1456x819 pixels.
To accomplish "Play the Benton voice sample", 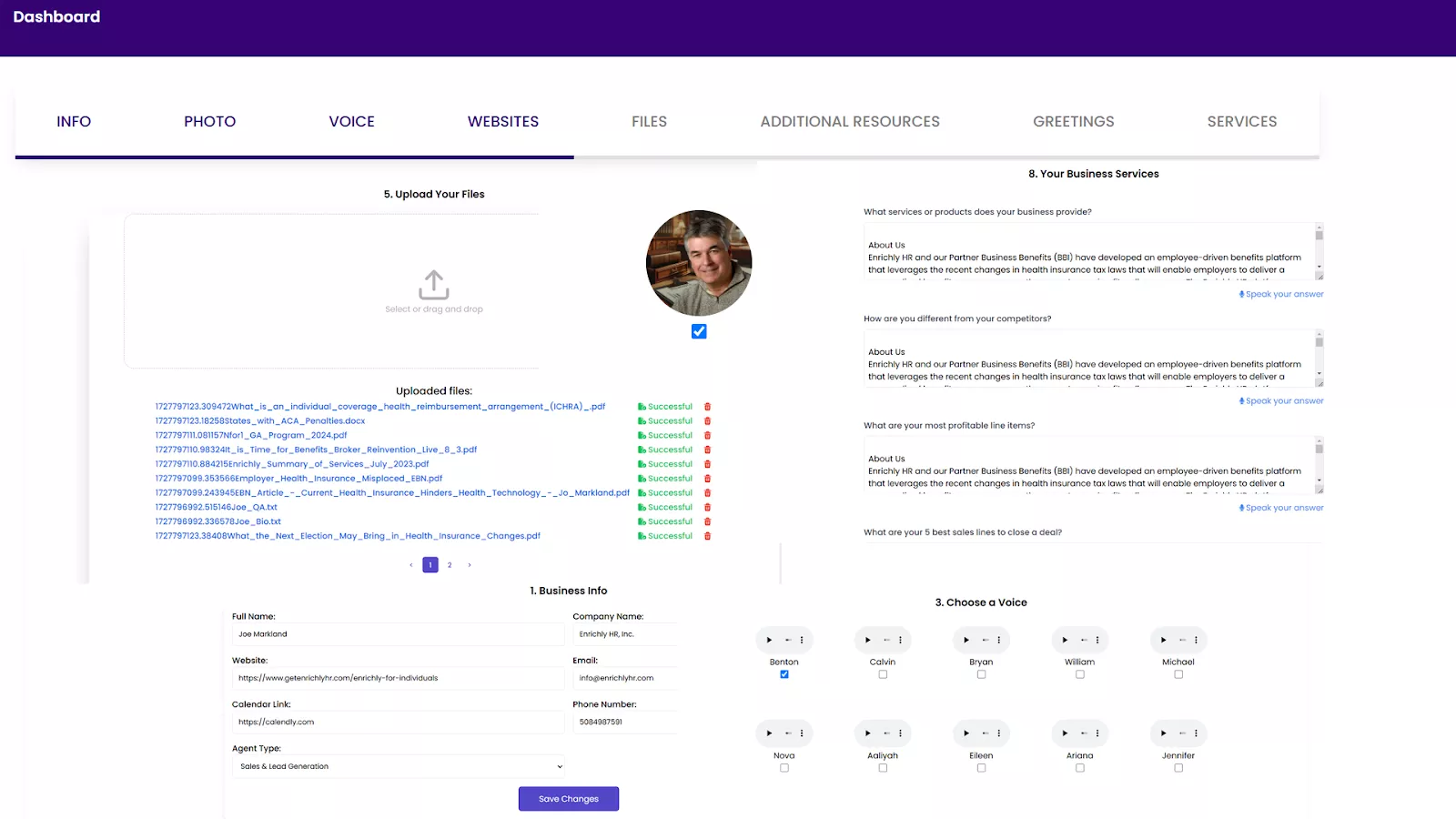I will (x=769, y=641).
